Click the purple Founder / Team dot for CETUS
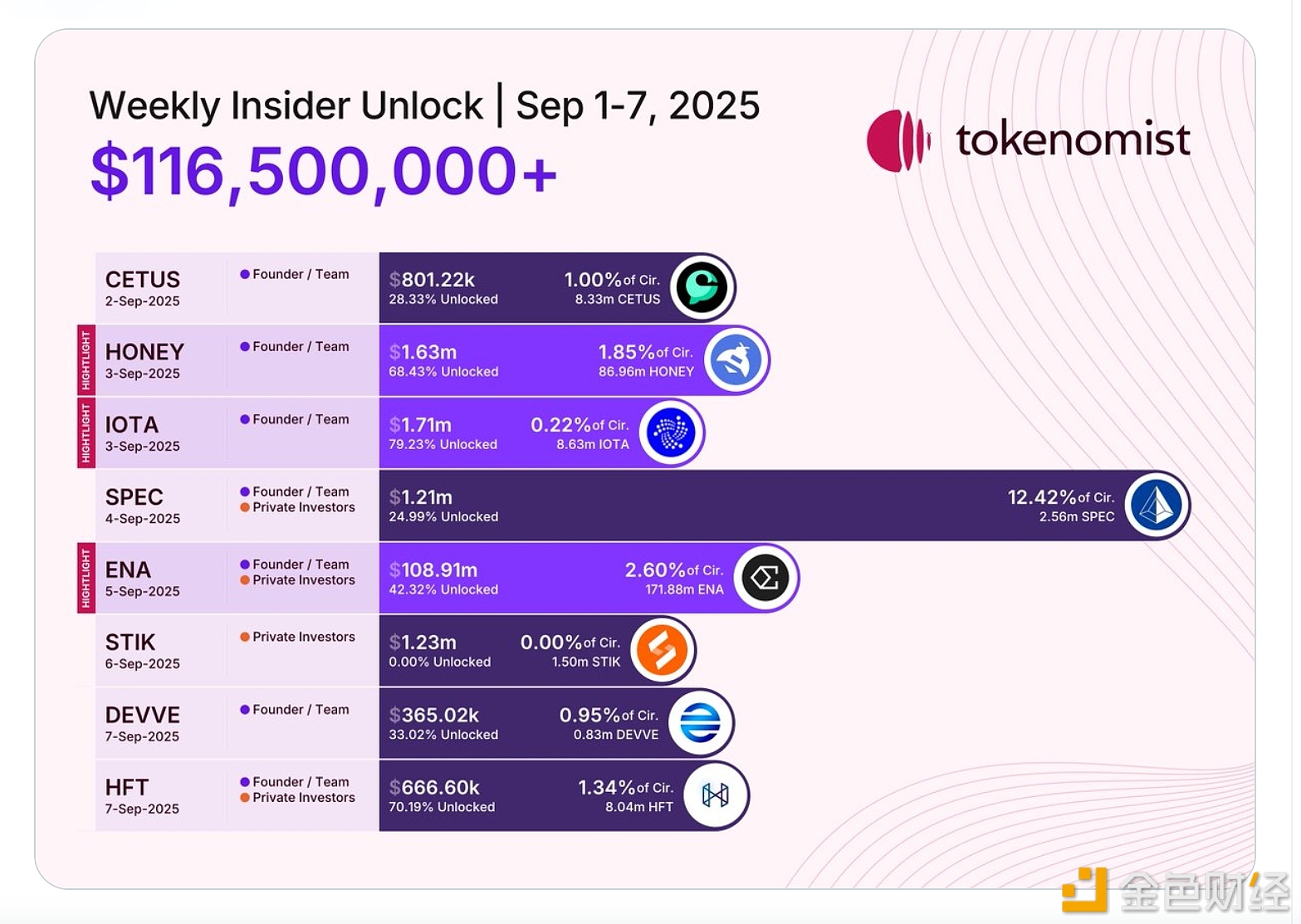The width and height of the screenshot is (1301, 924). pos(245,274)
